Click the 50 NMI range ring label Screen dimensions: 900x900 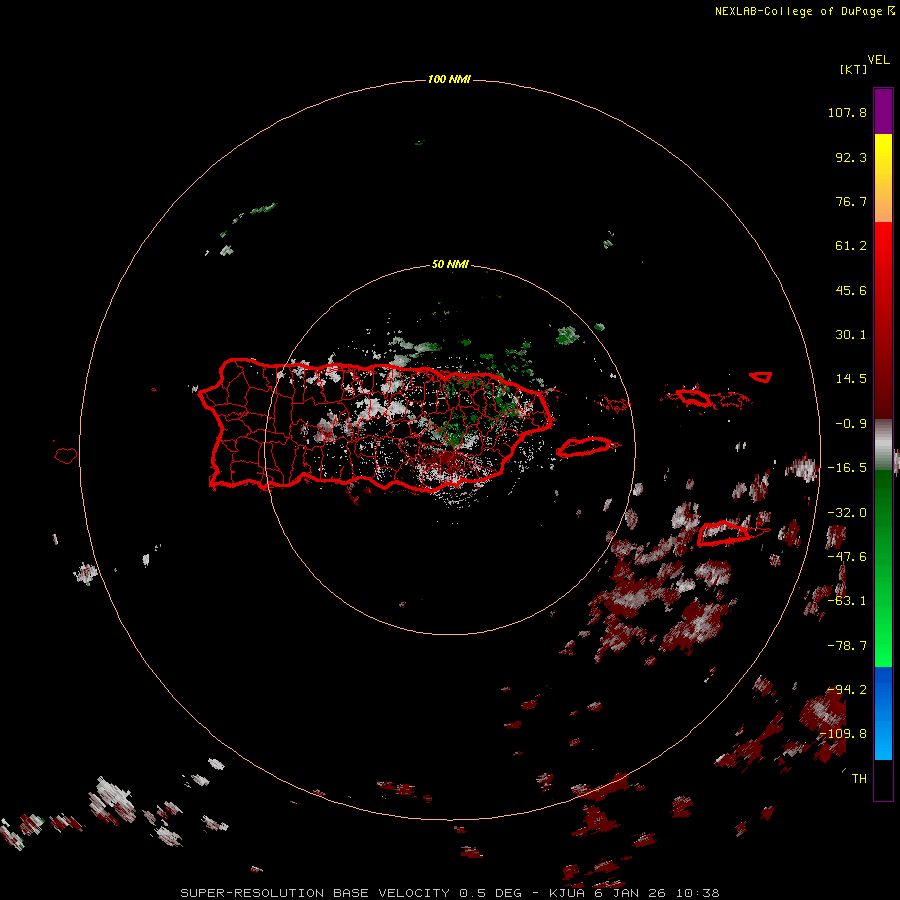[x=450, y=264]
